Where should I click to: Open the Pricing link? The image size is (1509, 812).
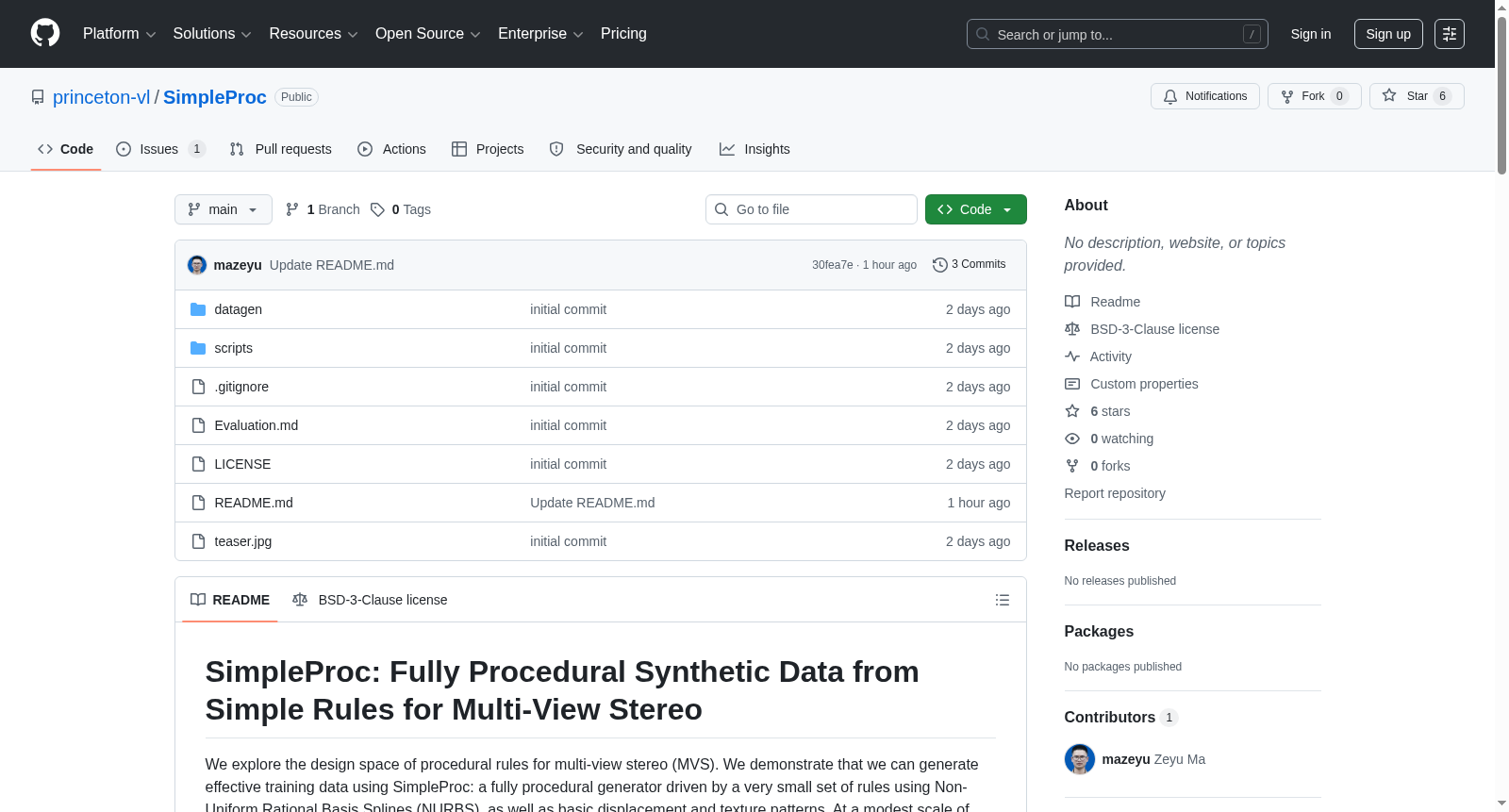click(x=623, y=34)
